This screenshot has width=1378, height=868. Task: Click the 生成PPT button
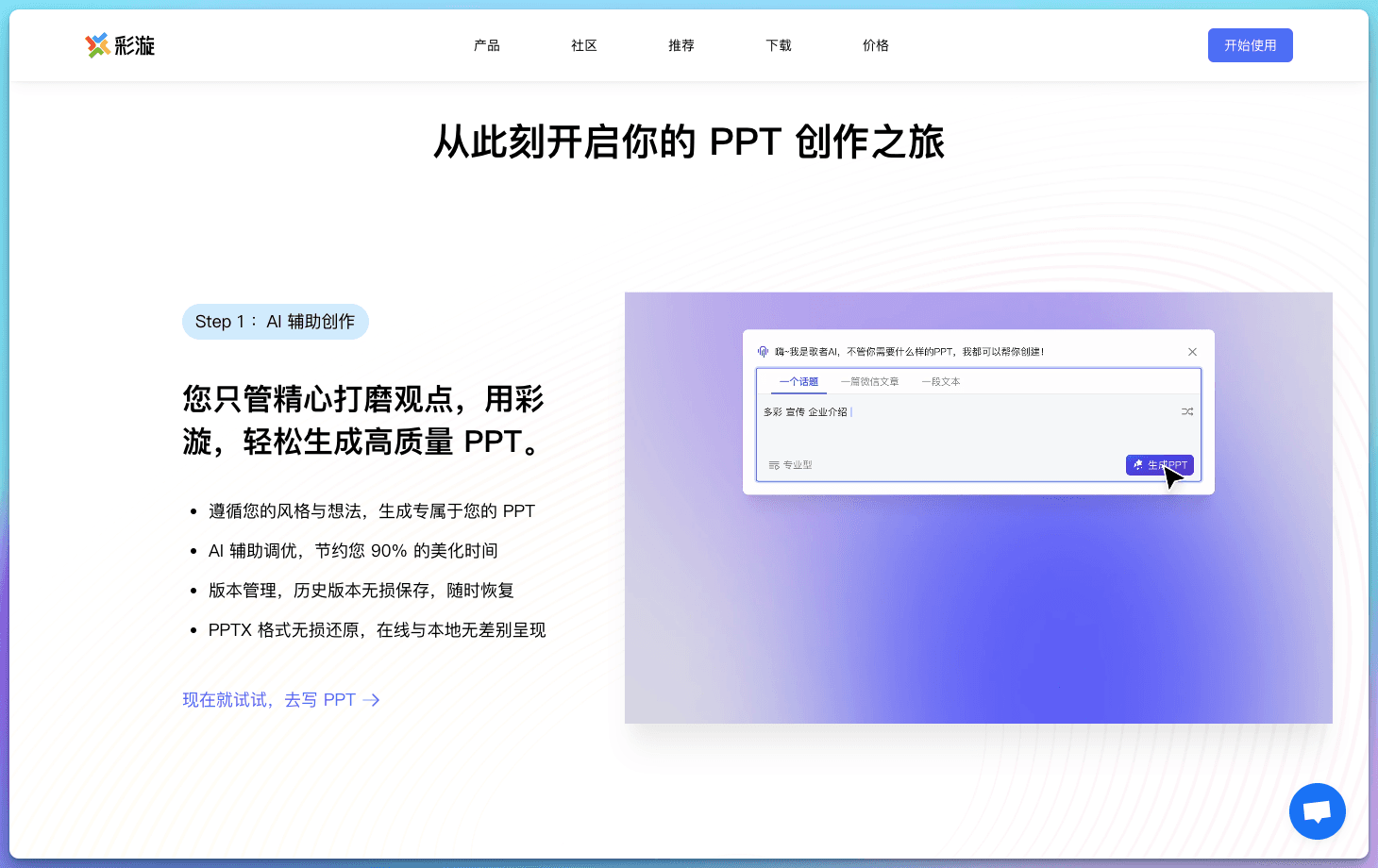click(x=1160, y=465)
